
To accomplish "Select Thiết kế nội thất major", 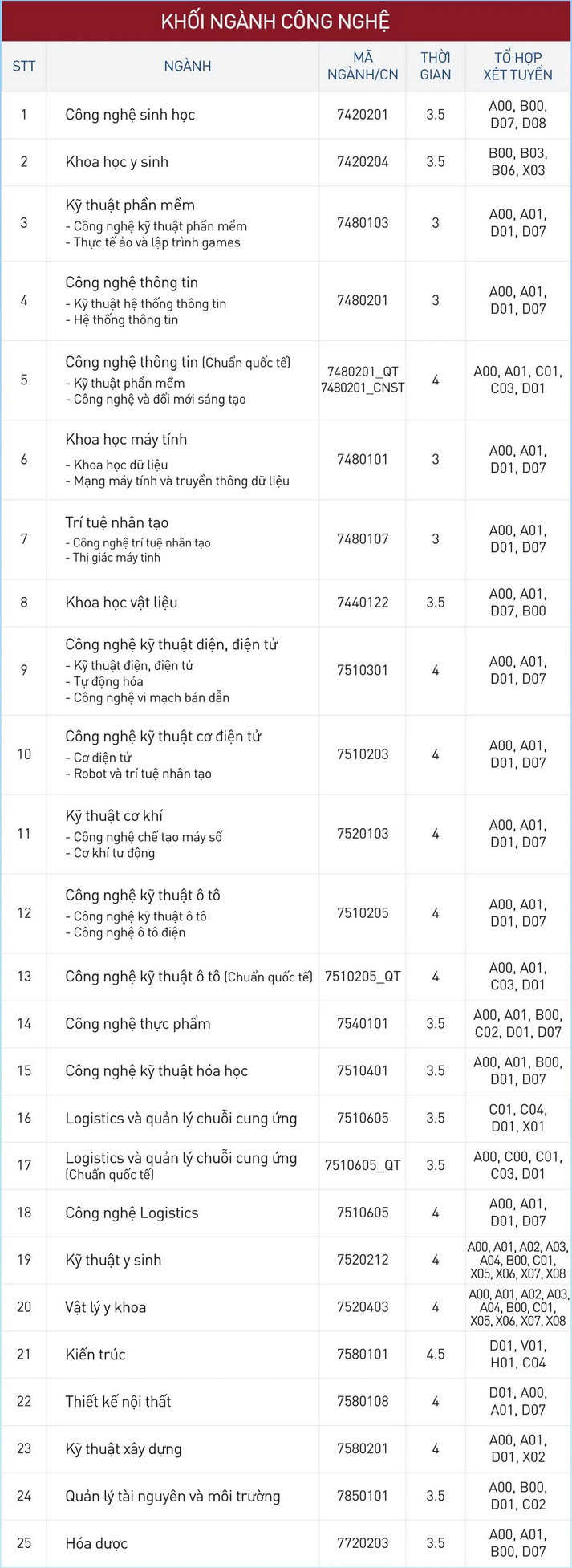I will point(119,1402).
